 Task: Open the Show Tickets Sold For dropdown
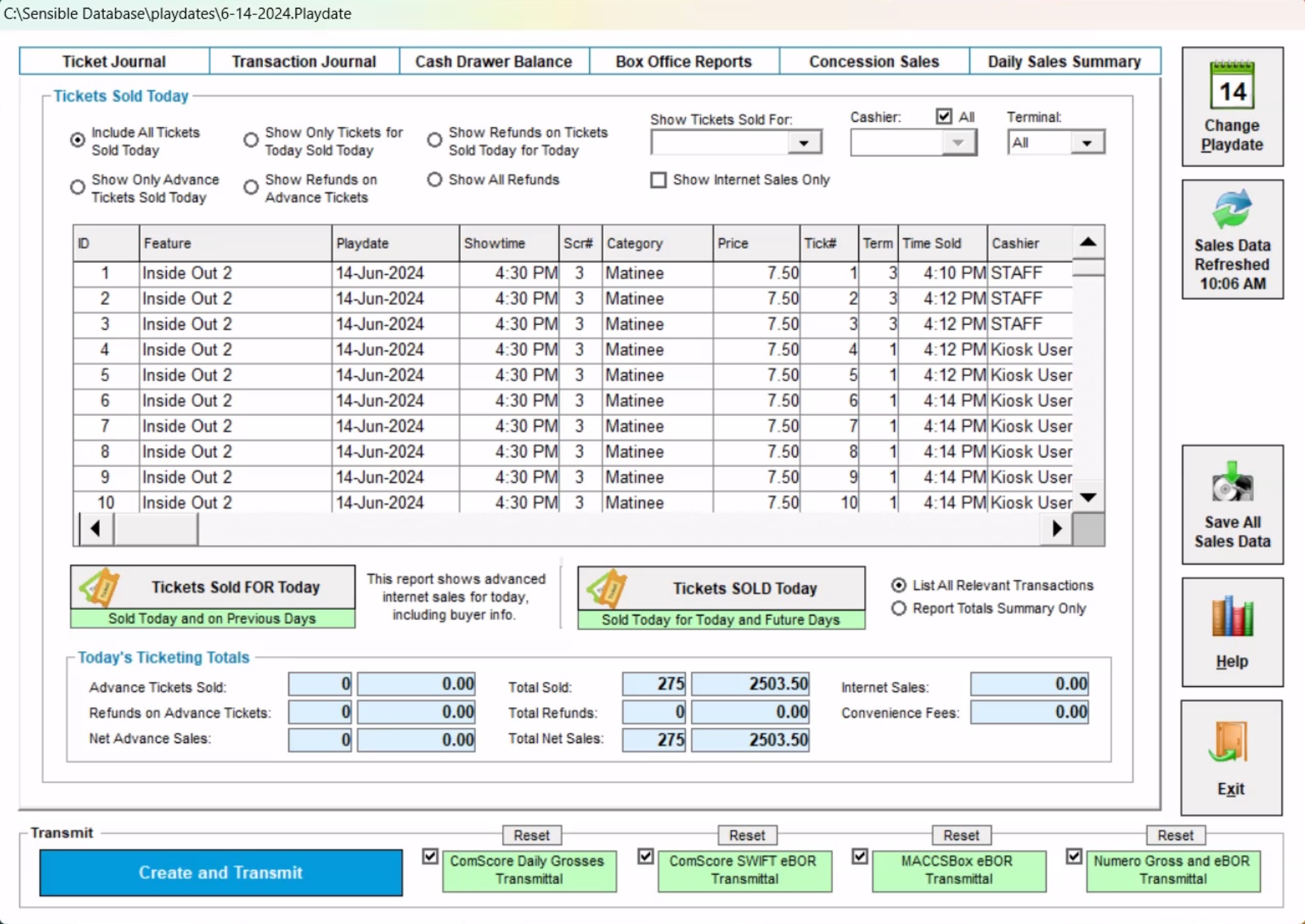pyautogui.click(x=804, y=143)
